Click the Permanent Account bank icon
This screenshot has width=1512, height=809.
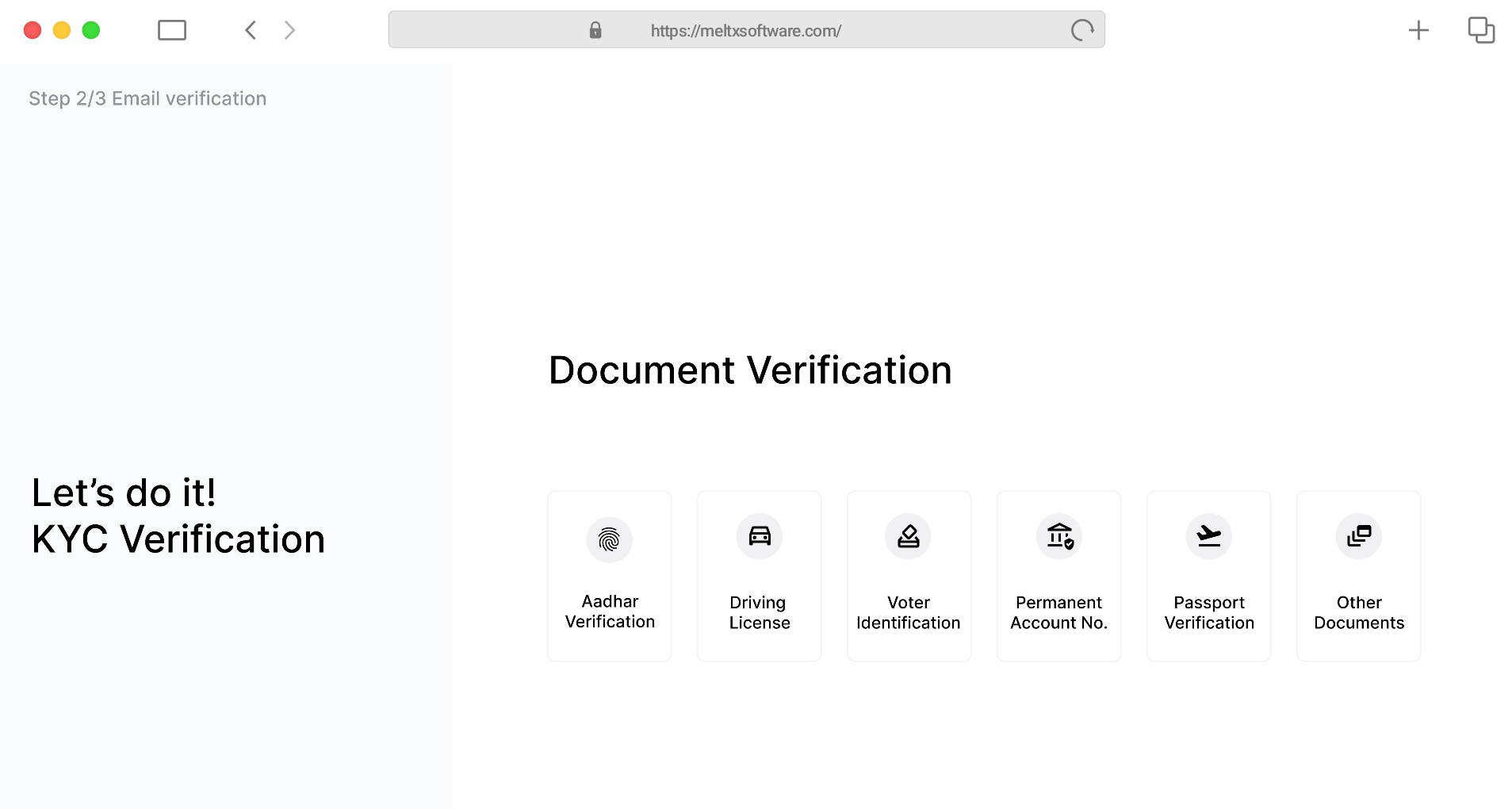1058,537
